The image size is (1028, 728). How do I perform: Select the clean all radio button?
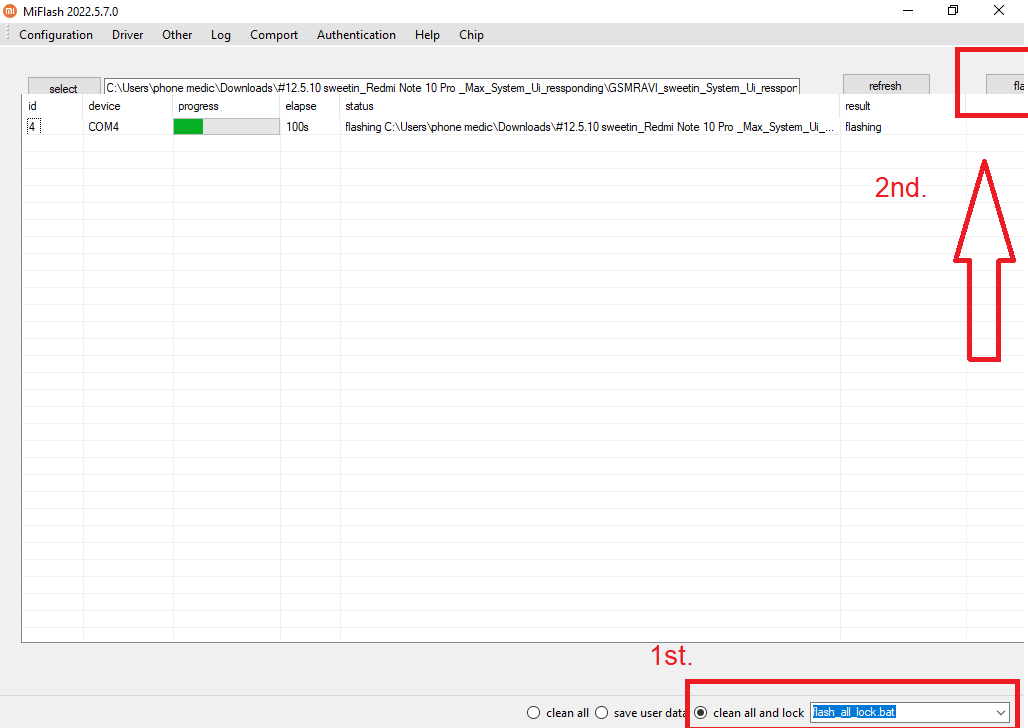(x=534, y=713)
